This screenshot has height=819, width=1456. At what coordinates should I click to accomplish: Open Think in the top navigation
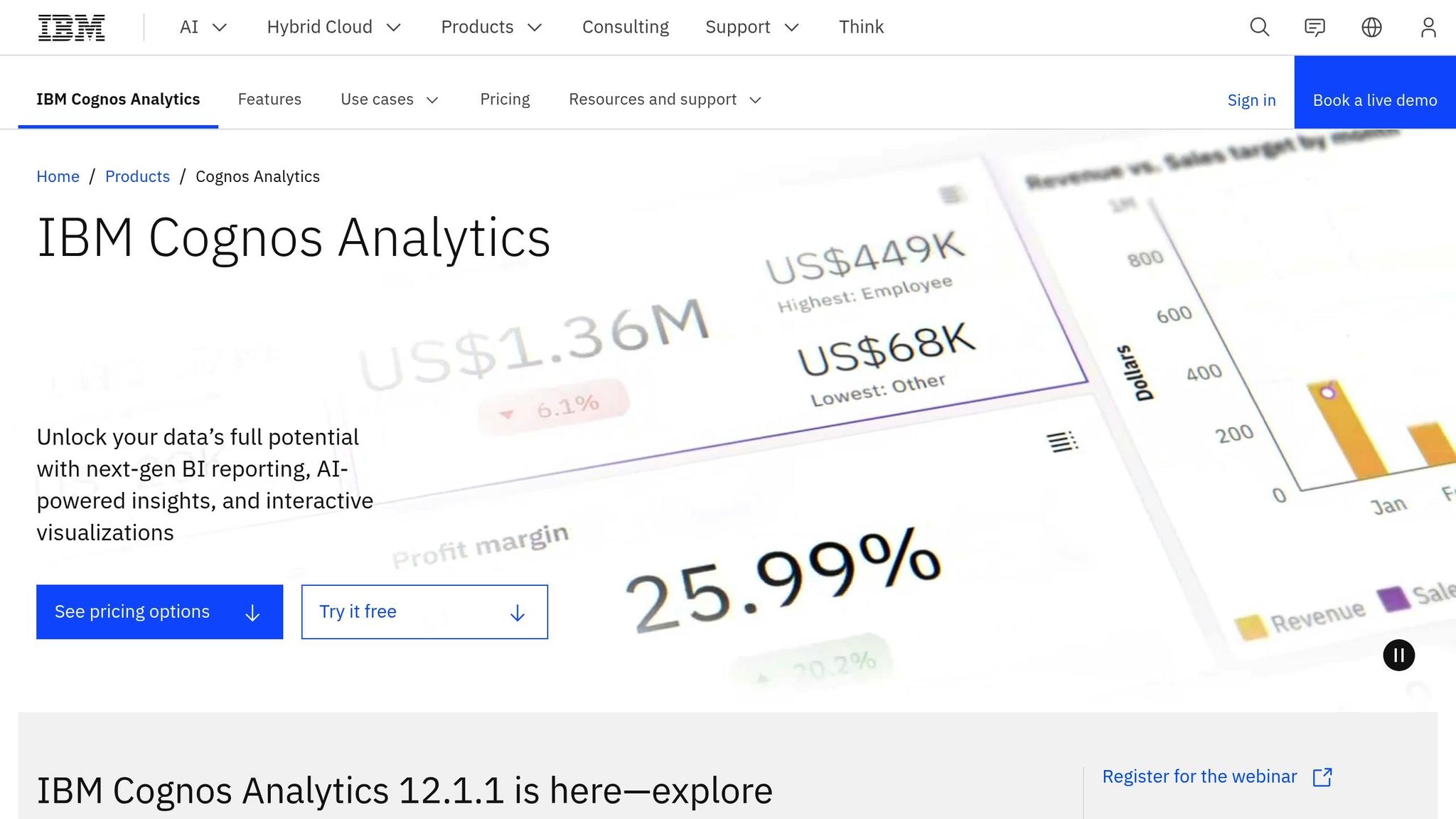861,27
